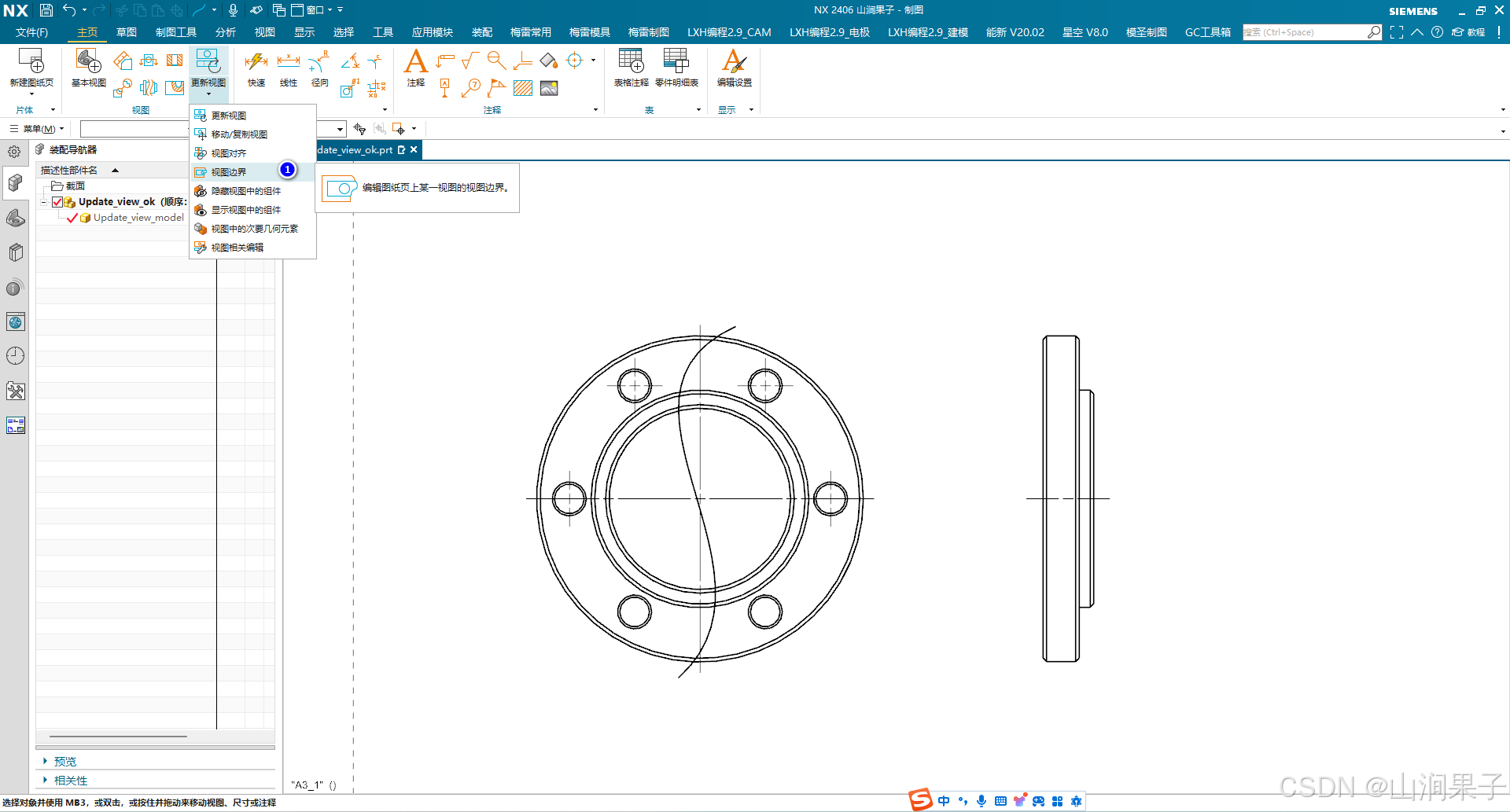Switch to the GC工具箱 ribbon tab
This screenshot has width=1510, height=812.
point(1208,32)
